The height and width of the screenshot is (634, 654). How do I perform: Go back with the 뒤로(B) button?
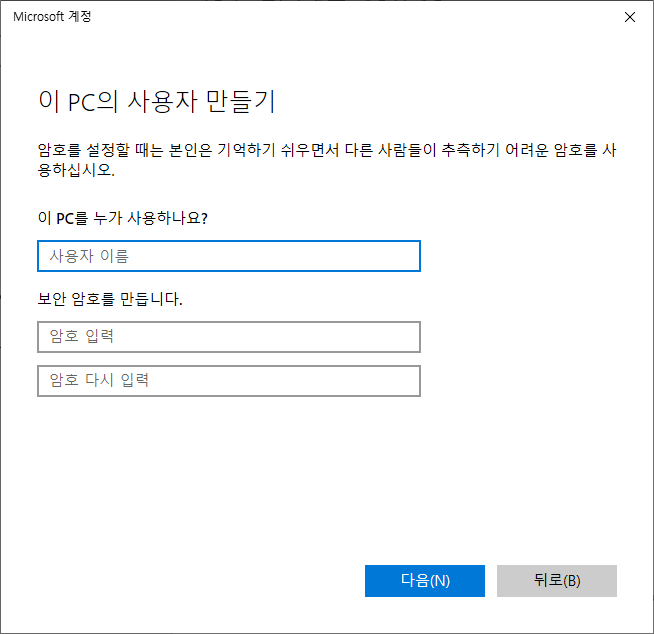click(x=556, y=581)
